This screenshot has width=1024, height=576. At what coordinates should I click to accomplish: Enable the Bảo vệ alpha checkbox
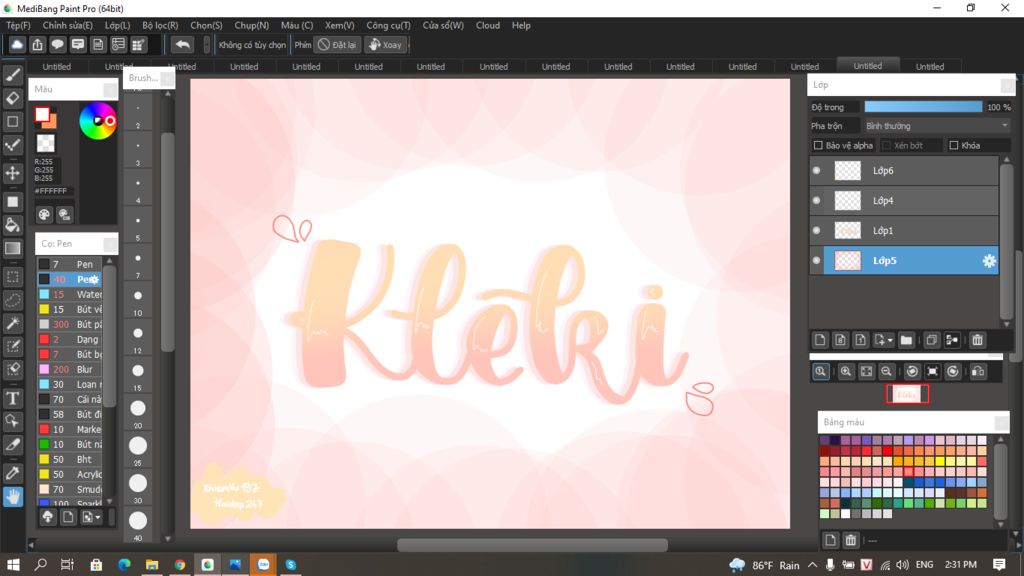coord(818,145)
